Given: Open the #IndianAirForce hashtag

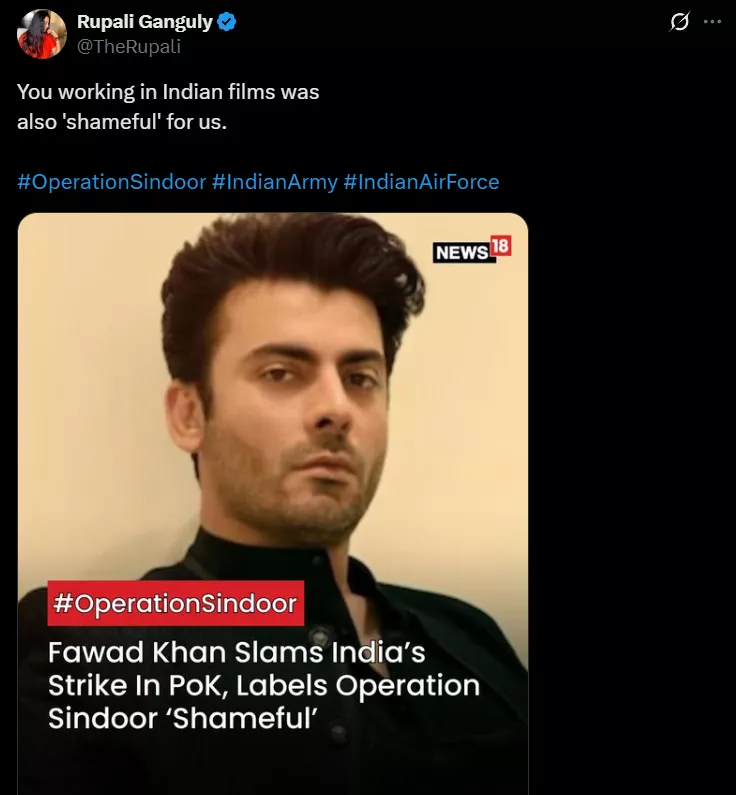Looking at the screenshot, I should (x=421, y=182).
